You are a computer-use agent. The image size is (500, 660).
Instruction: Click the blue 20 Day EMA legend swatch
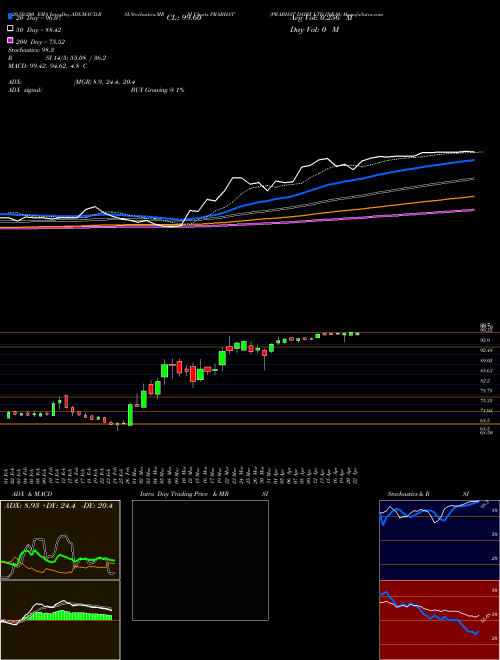tap(10, 16)
